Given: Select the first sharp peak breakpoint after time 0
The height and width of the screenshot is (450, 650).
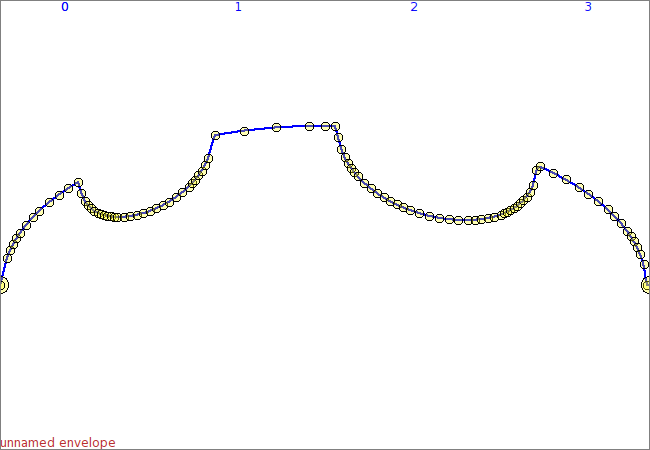Looking at the screenshot, I should coord(78,182).
